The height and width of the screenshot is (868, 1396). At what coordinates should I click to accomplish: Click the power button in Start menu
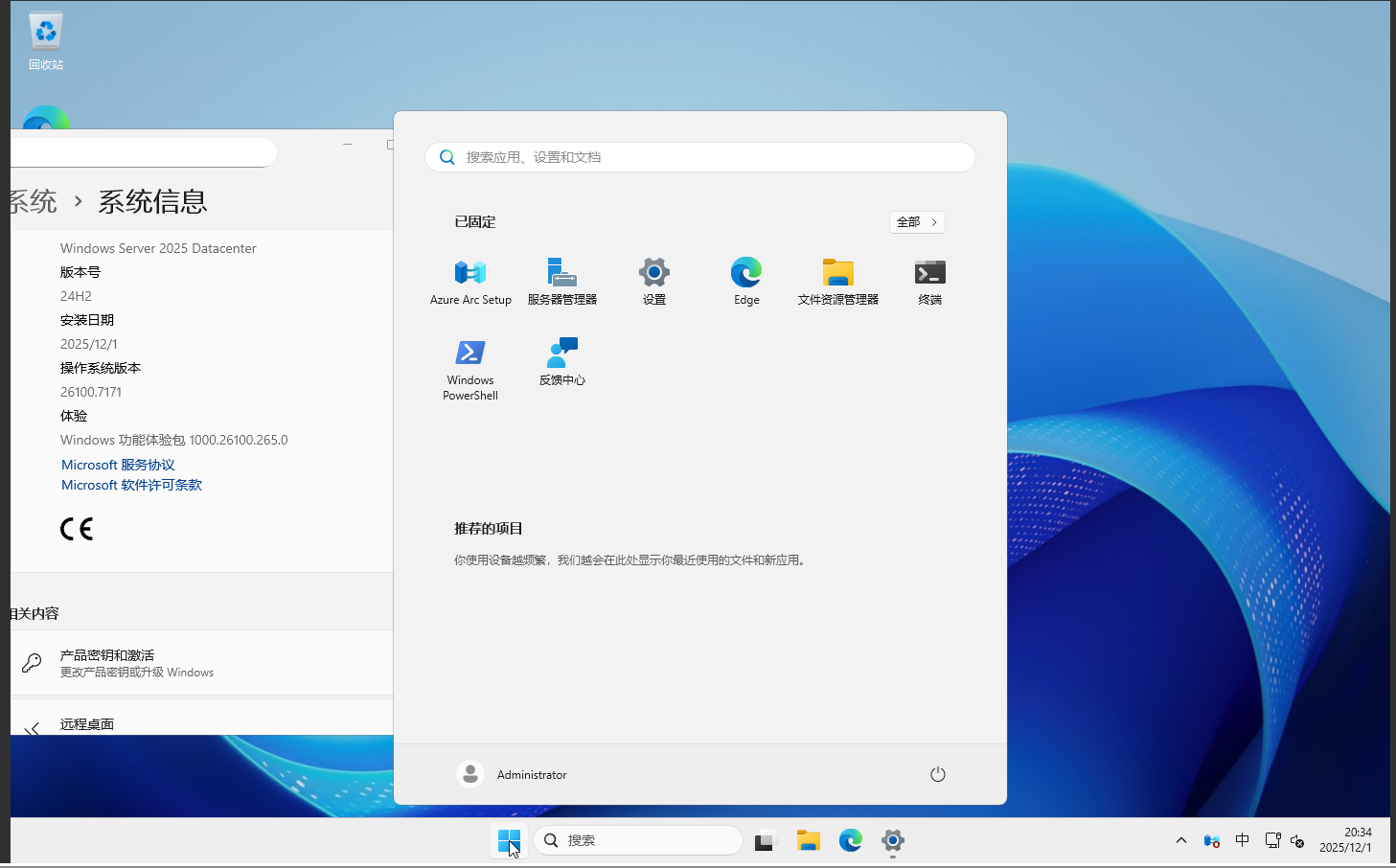pyautogui.click(x=938, y=774)
